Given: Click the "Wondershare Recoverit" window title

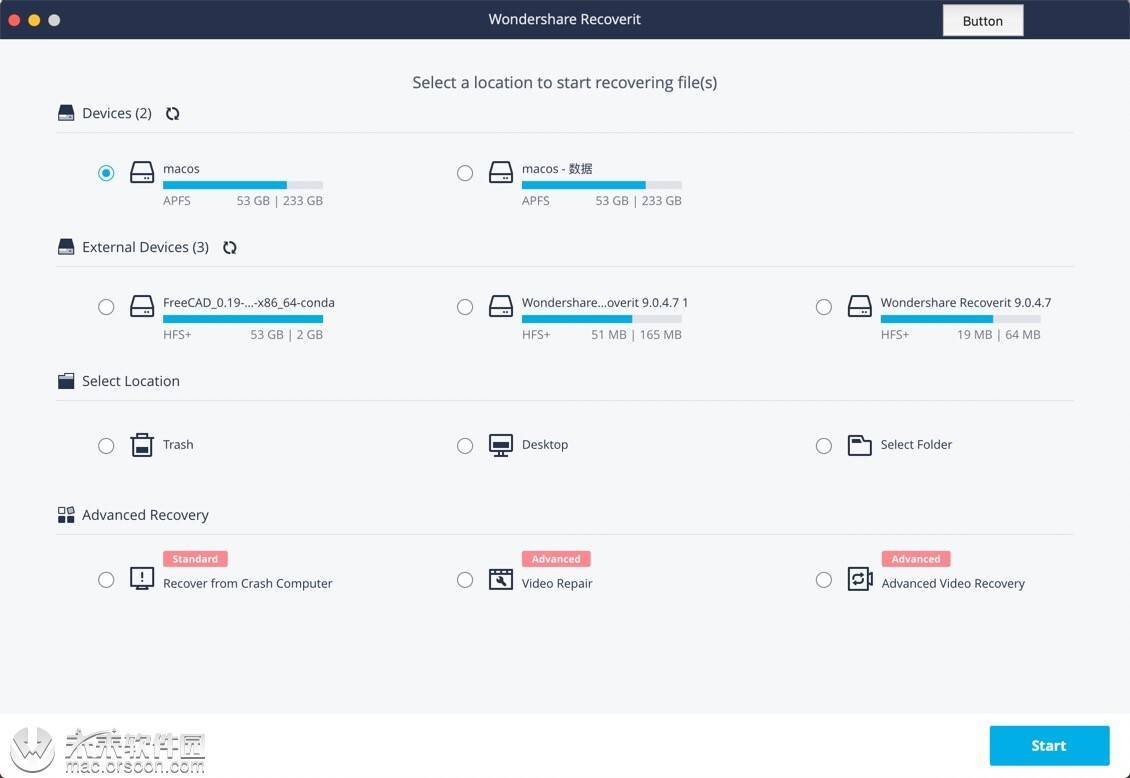Looking at the screenshot, I should [564, 19].
